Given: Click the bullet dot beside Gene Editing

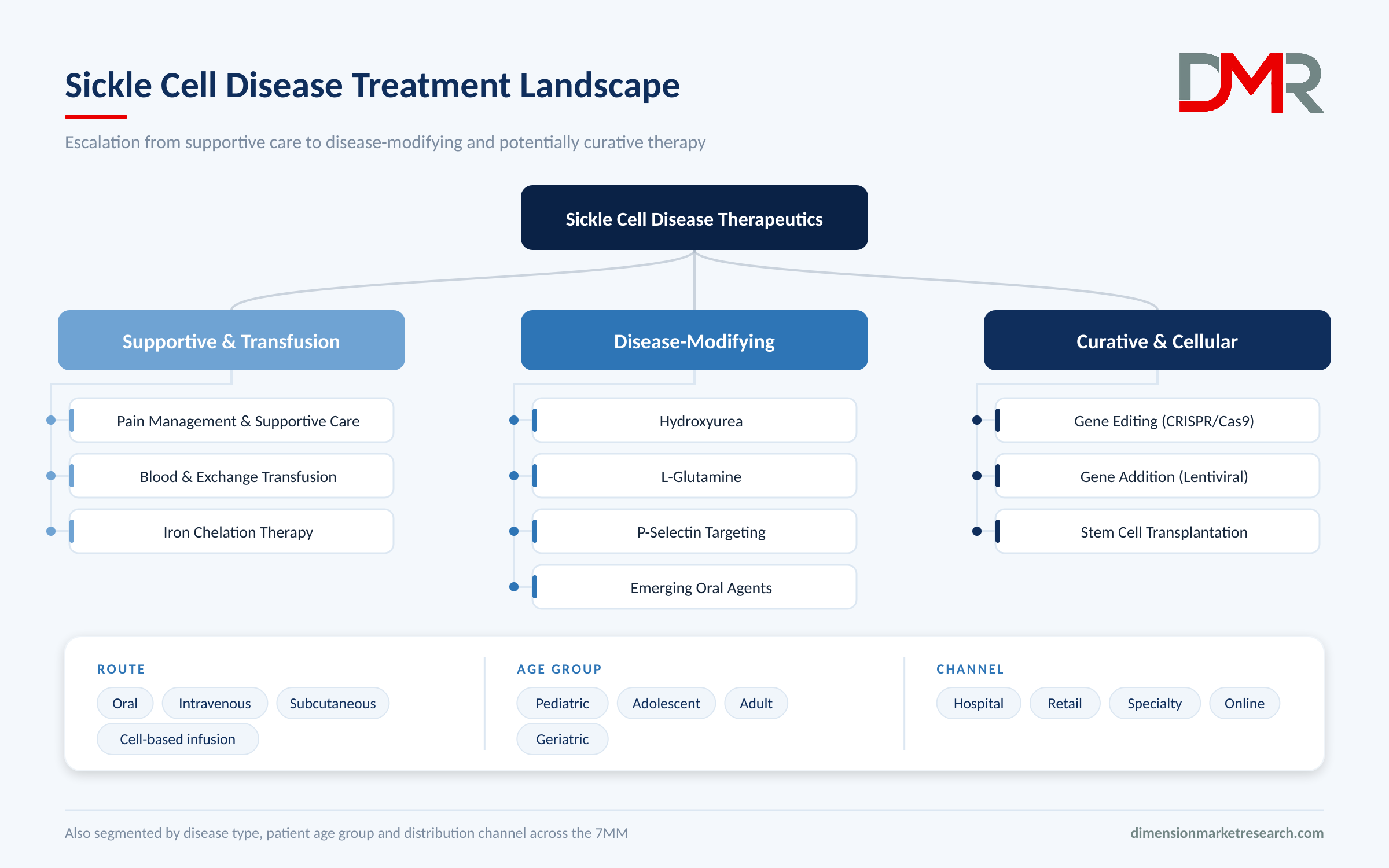Looking at the screenshot, I should [977, 420].
